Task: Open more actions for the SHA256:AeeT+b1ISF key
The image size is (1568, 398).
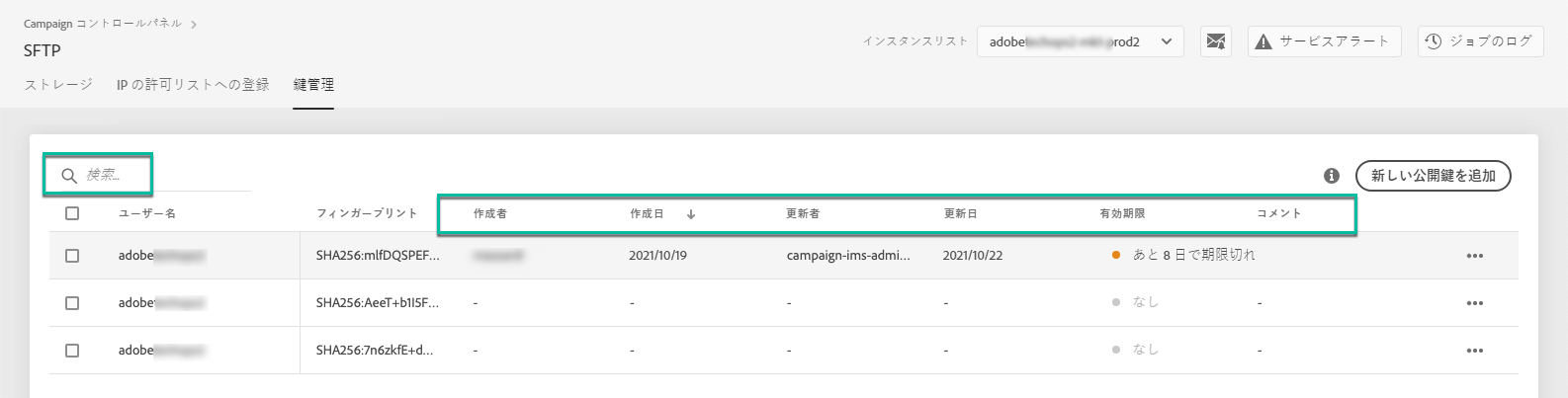Action: [x=1474, y=303]
